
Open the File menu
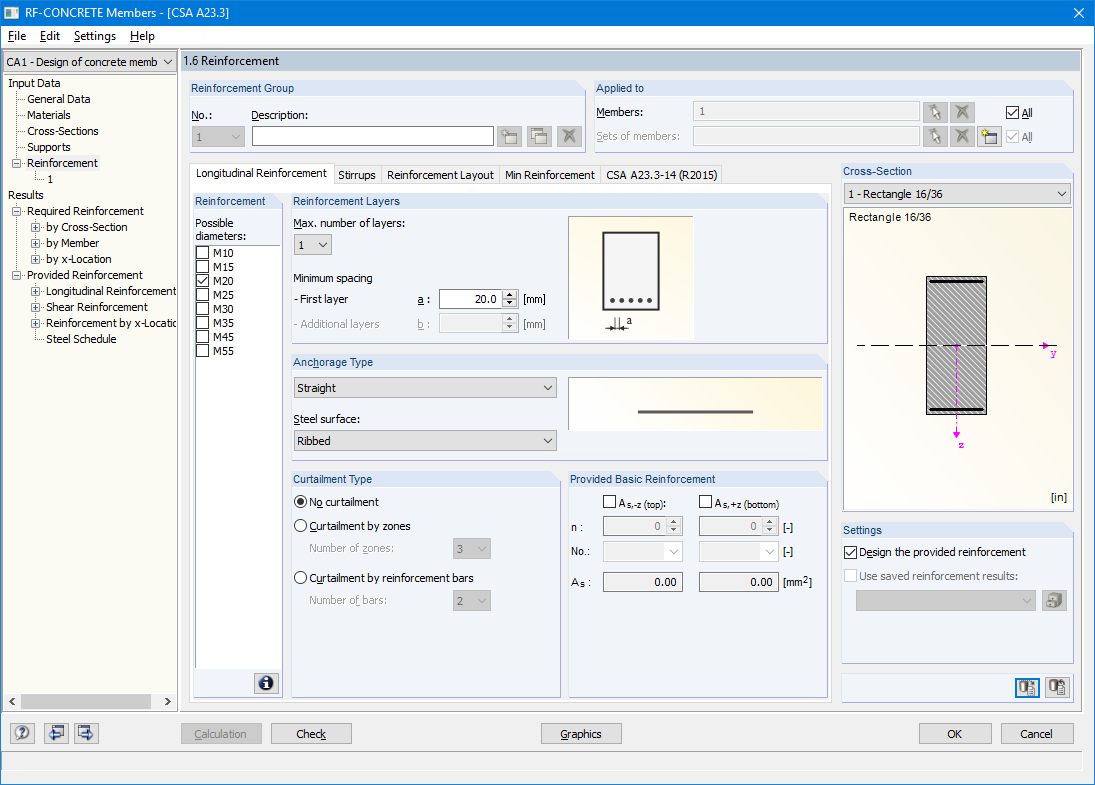17,36
